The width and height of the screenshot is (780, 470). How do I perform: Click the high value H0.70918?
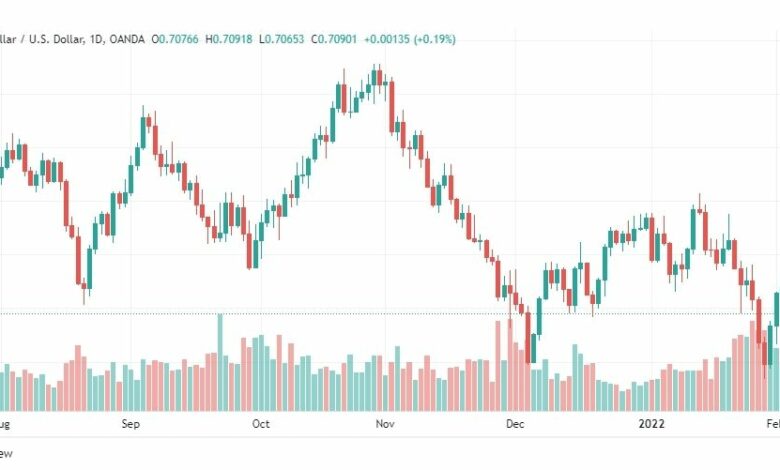(228, 39)
